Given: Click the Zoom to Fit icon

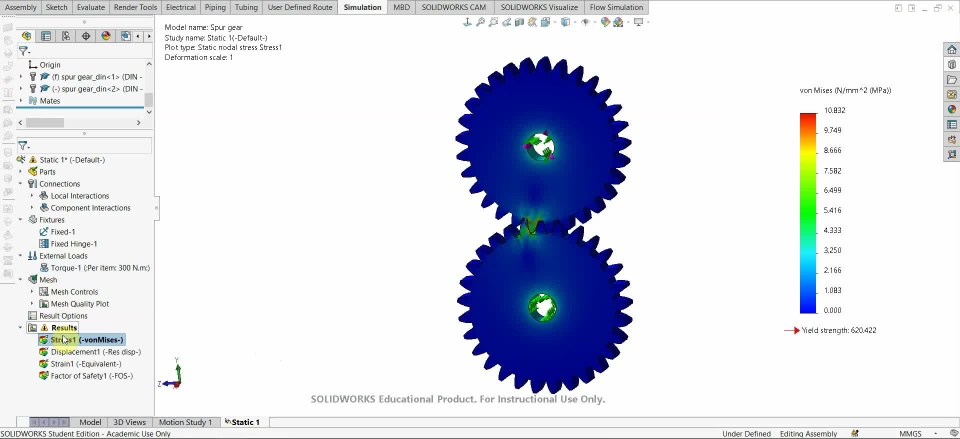Looking at the screenshot, I should [x=480, y=22].
